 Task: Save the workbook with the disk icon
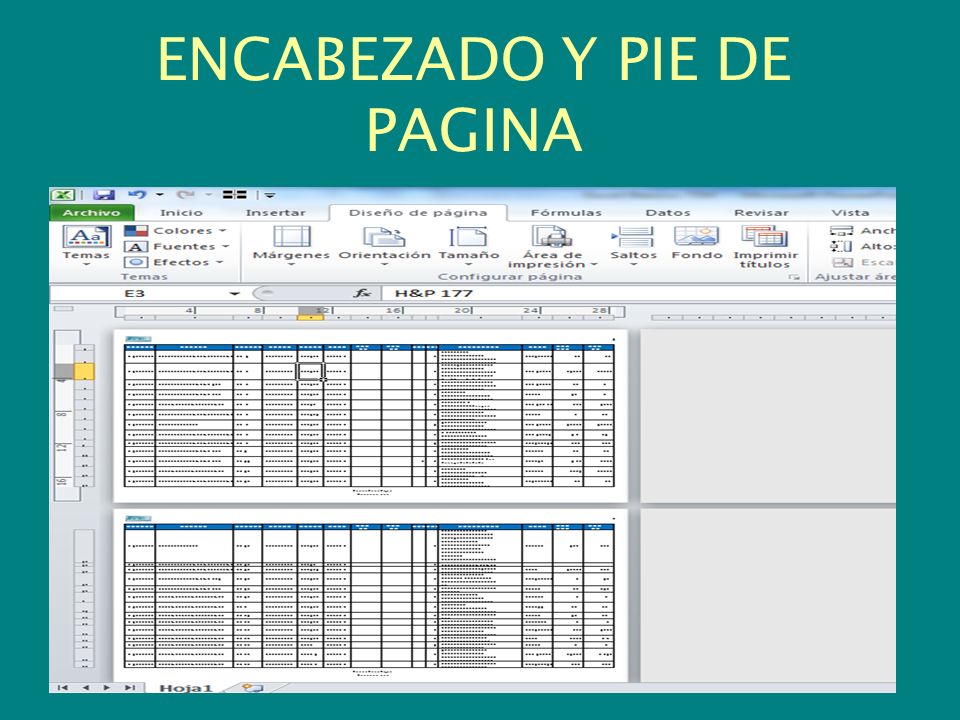tap(103, 195)
